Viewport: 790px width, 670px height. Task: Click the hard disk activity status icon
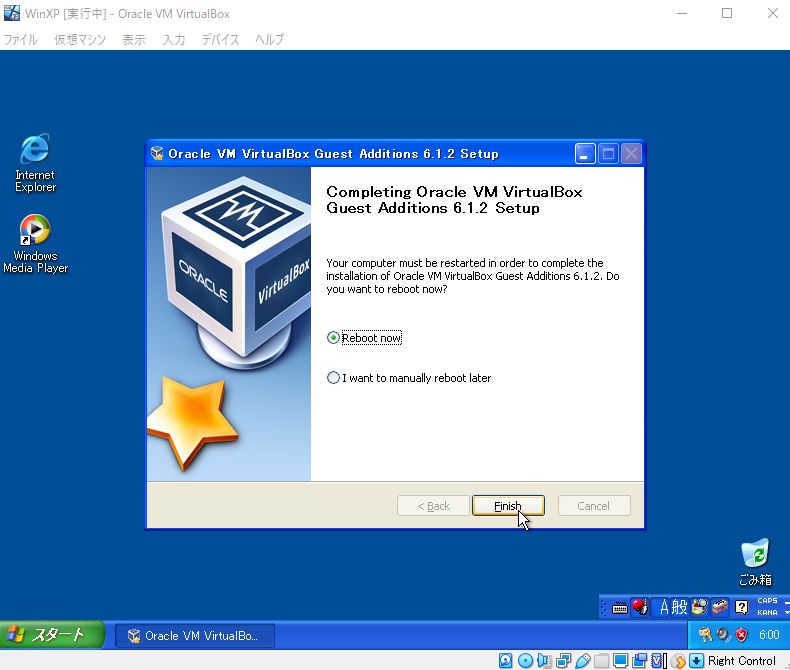point(505,660)
